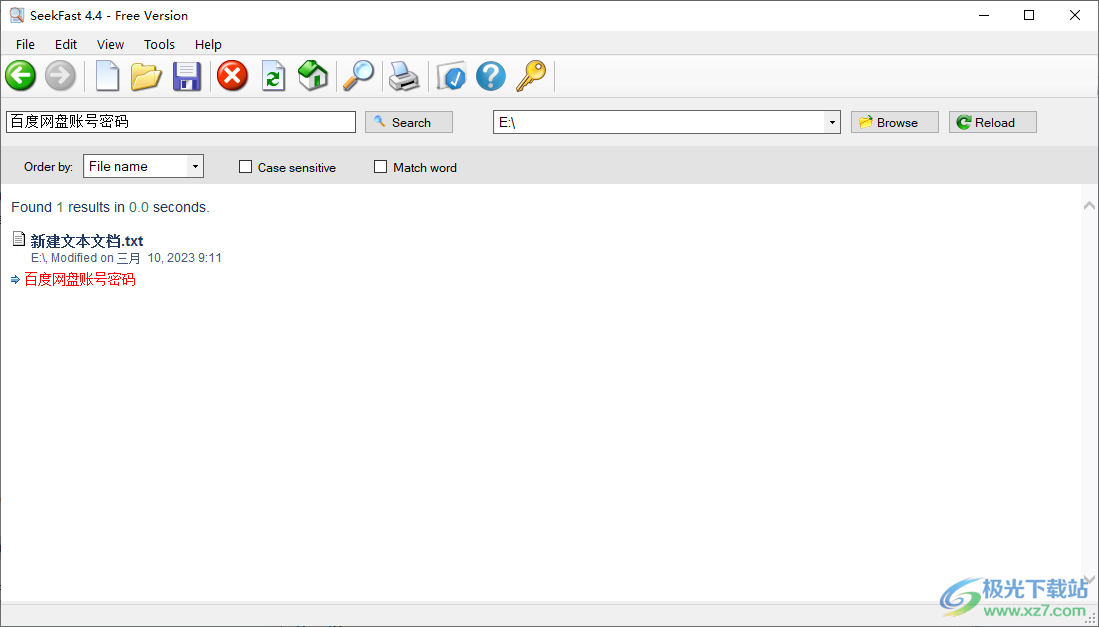Click the SeekFast app icon in title bar

(17, 15)
